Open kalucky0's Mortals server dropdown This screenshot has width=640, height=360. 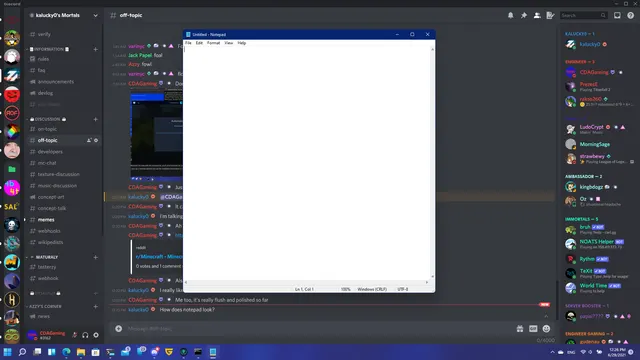pyautogui.click(x=96, y=15)
